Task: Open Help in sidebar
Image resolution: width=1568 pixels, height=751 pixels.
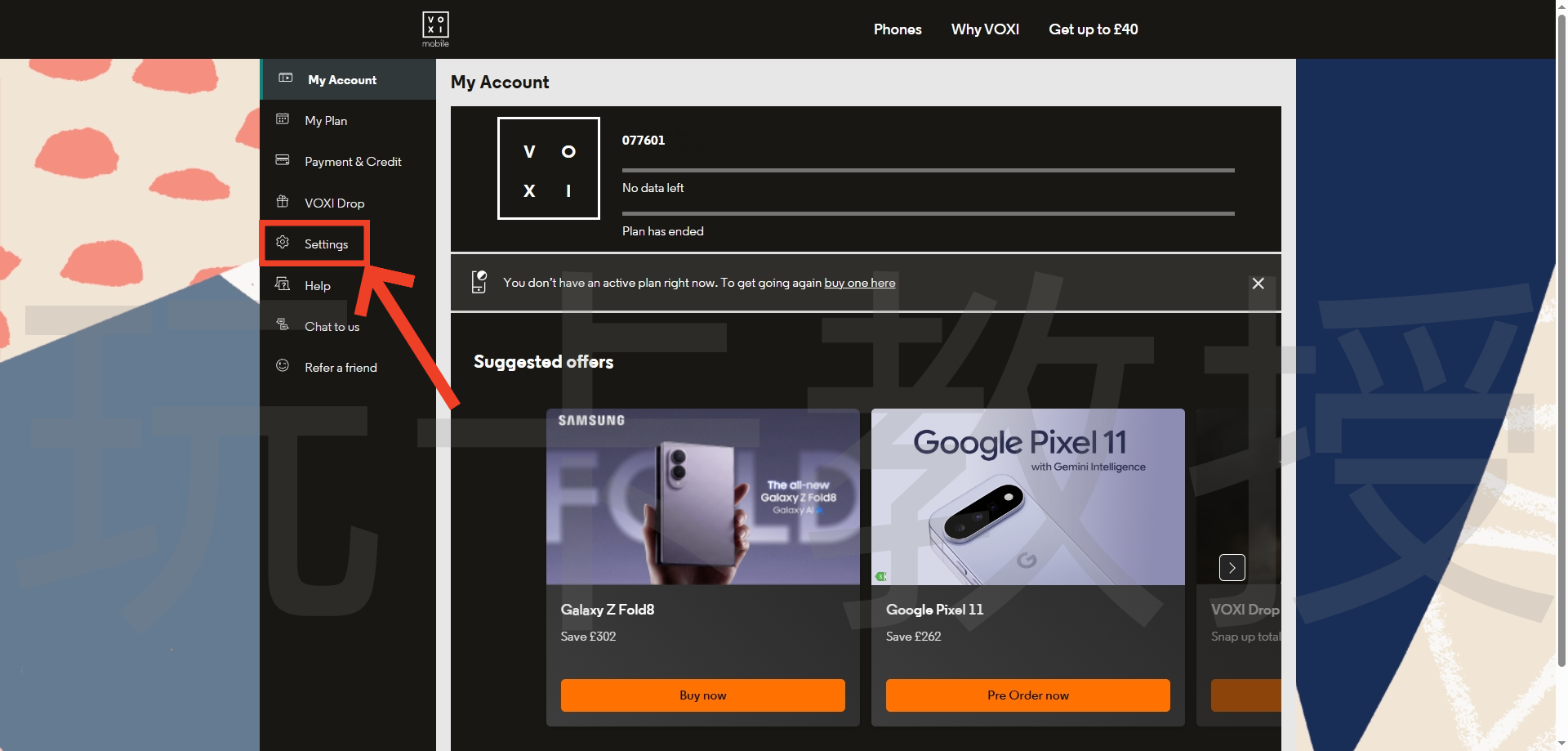Action: (x=348, y=285)
